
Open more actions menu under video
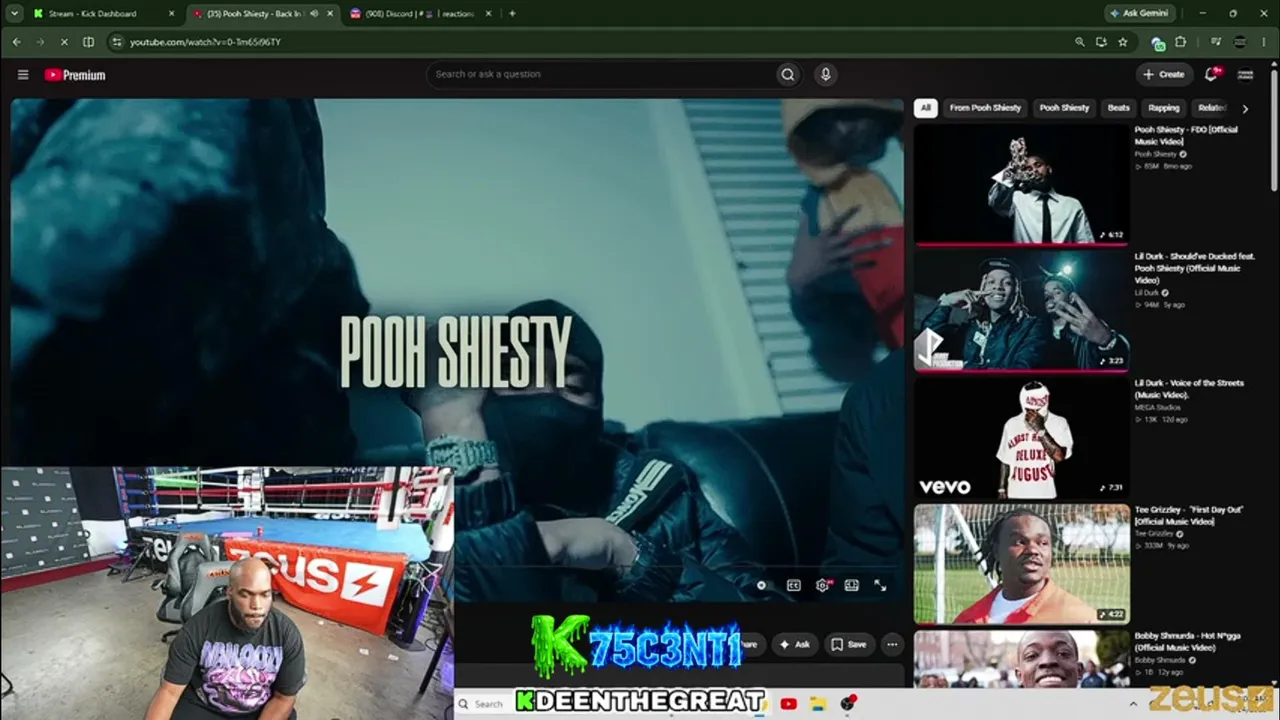[x=892, y=645]
